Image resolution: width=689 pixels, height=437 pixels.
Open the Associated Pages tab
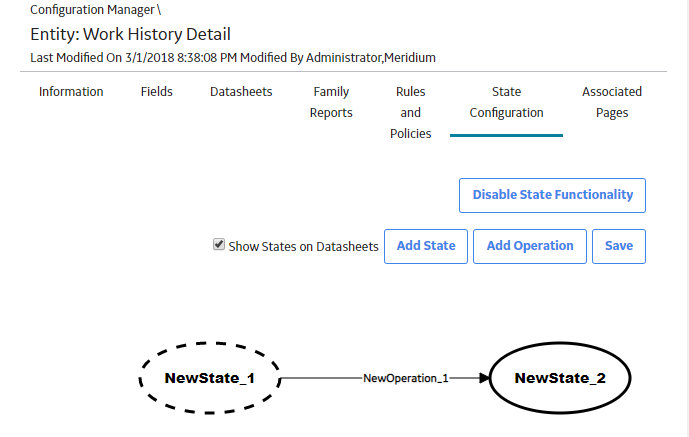coord(612,102)
